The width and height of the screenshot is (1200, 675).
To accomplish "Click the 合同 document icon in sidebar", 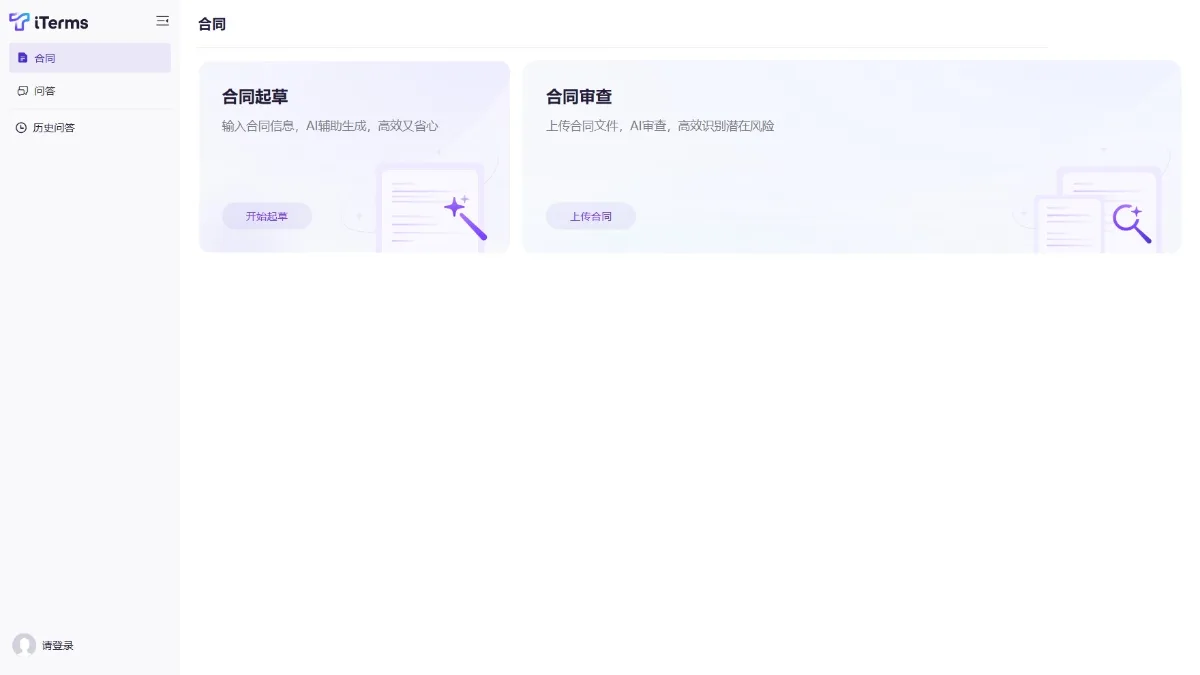I will pyautogui.click(x=23, y=58).
